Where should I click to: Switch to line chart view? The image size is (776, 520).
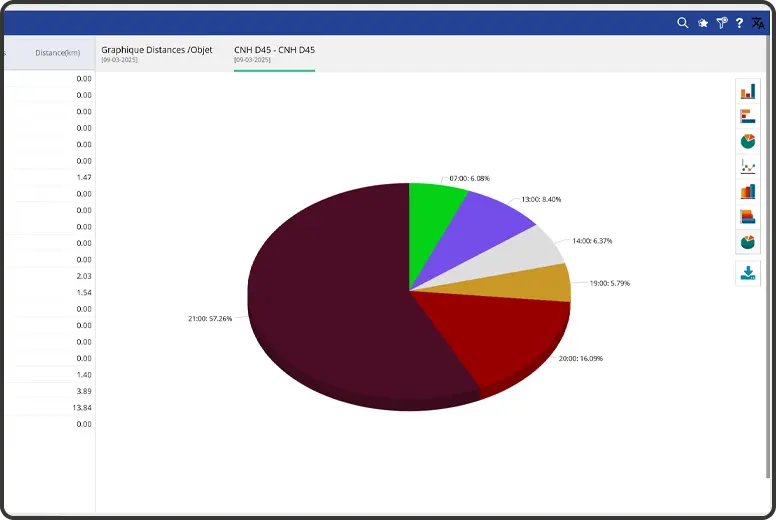(748, 166)
